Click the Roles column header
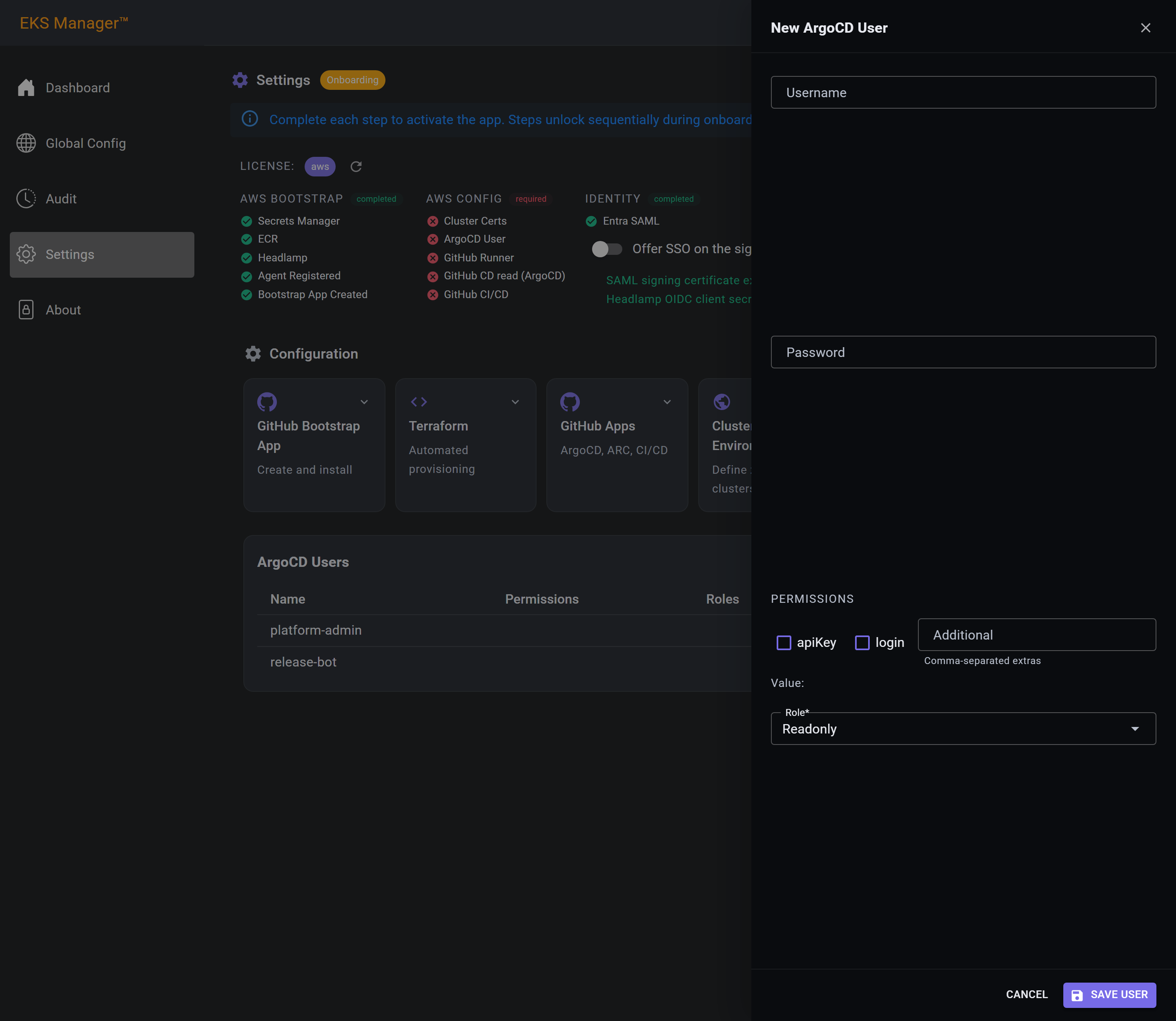The height and width of the screenshot is (1021, 1176). (722, 599)
